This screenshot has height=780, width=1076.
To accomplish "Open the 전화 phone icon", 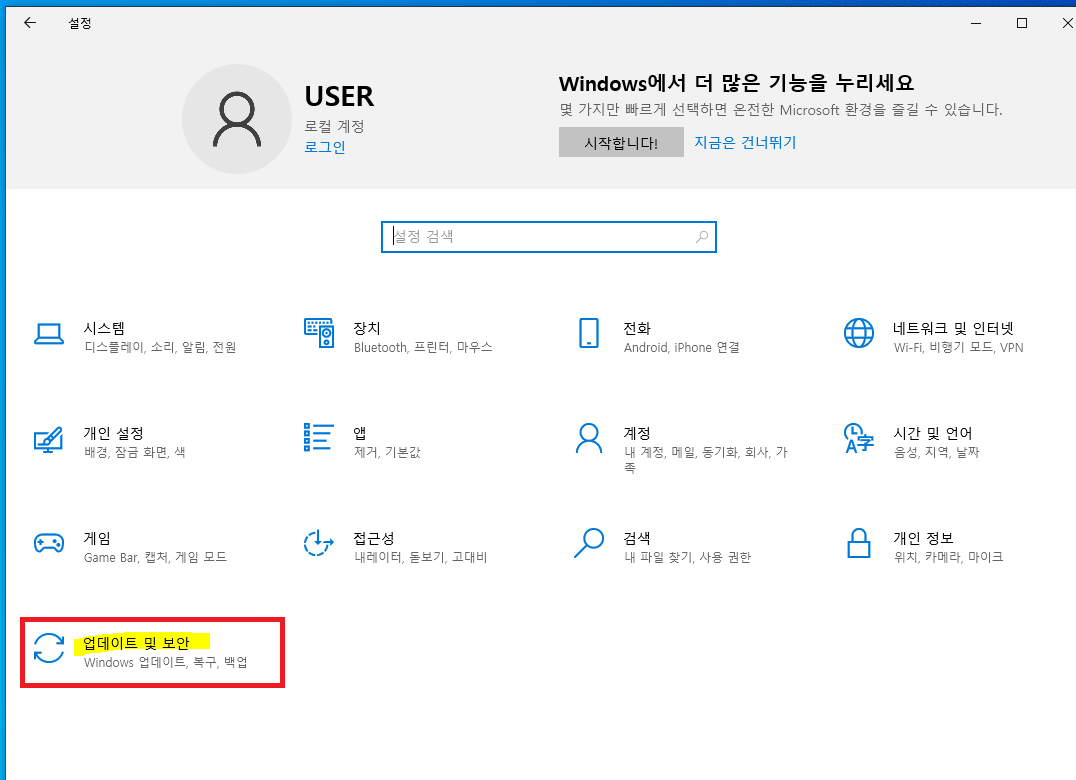I will click(589, 333).
